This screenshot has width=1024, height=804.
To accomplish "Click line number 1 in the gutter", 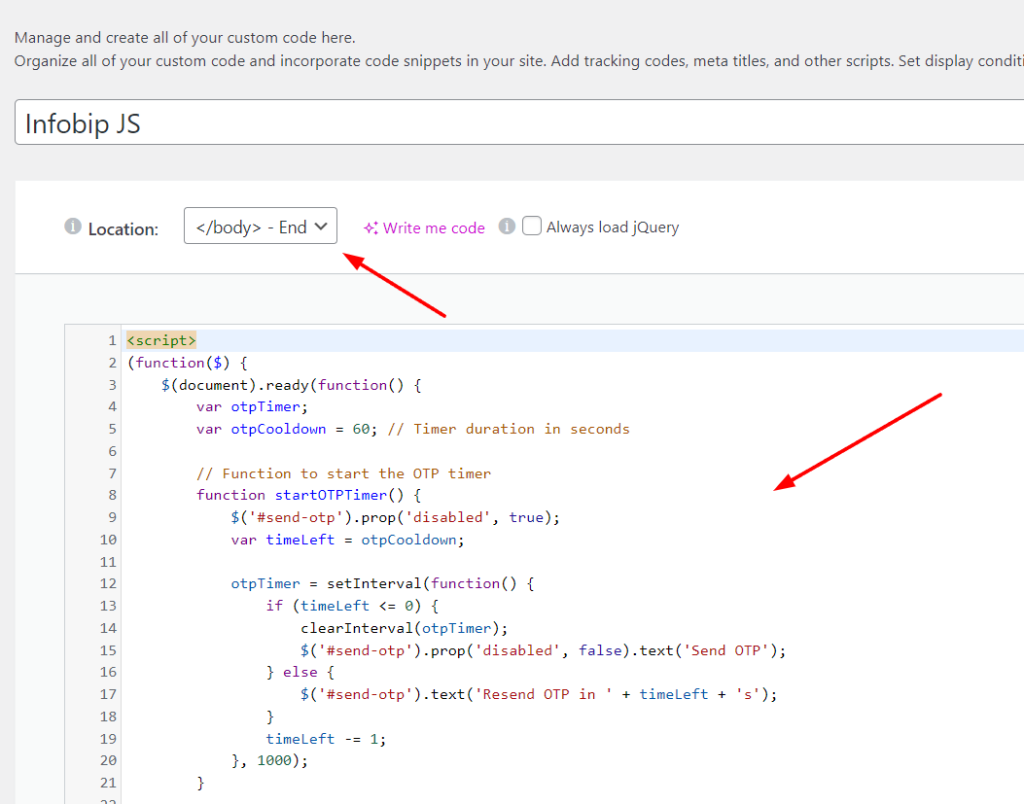I will click(x=111, y=340).
